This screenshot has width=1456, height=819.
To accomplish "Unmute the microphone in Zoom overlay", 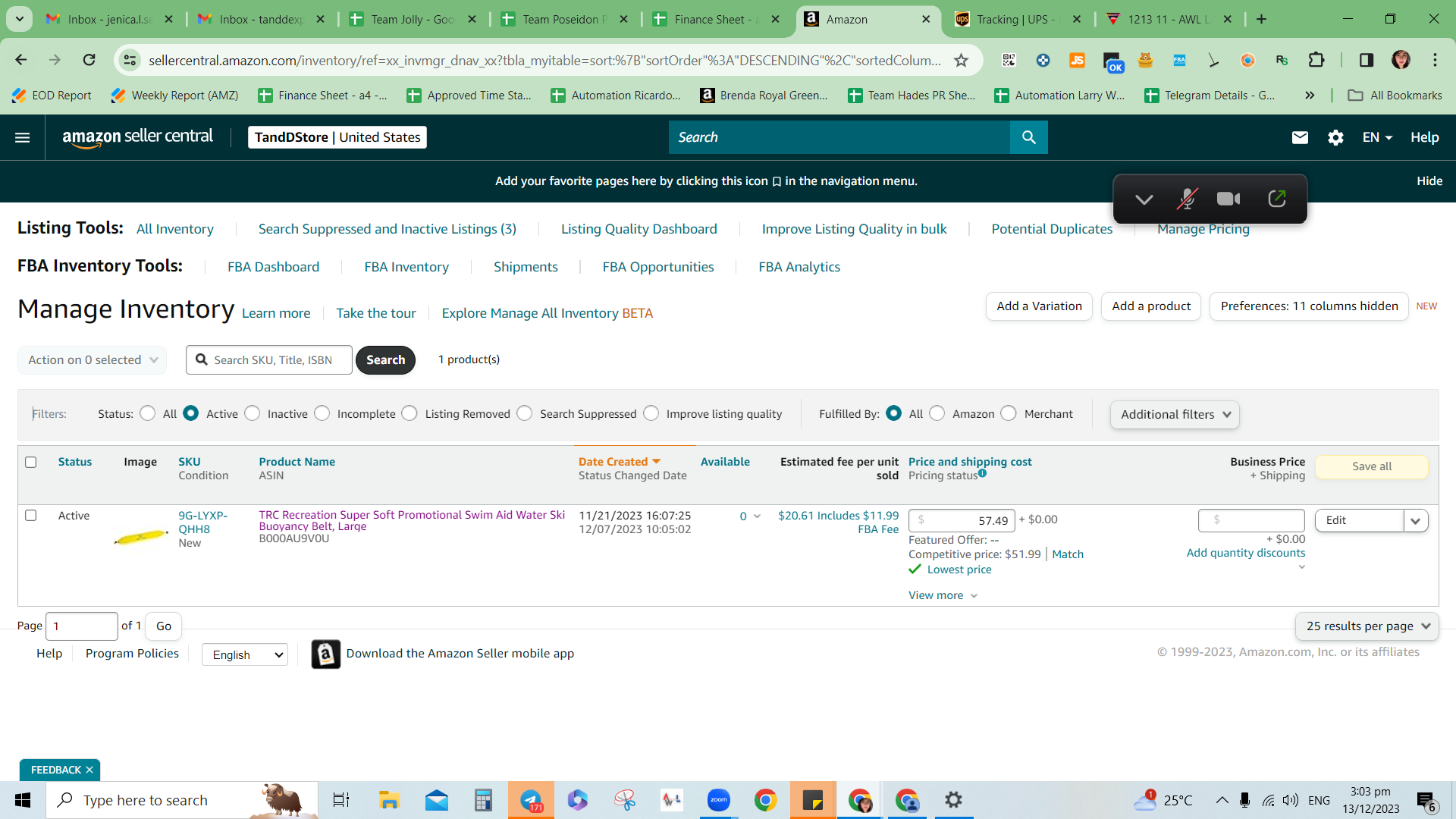I will (1187, 199).
